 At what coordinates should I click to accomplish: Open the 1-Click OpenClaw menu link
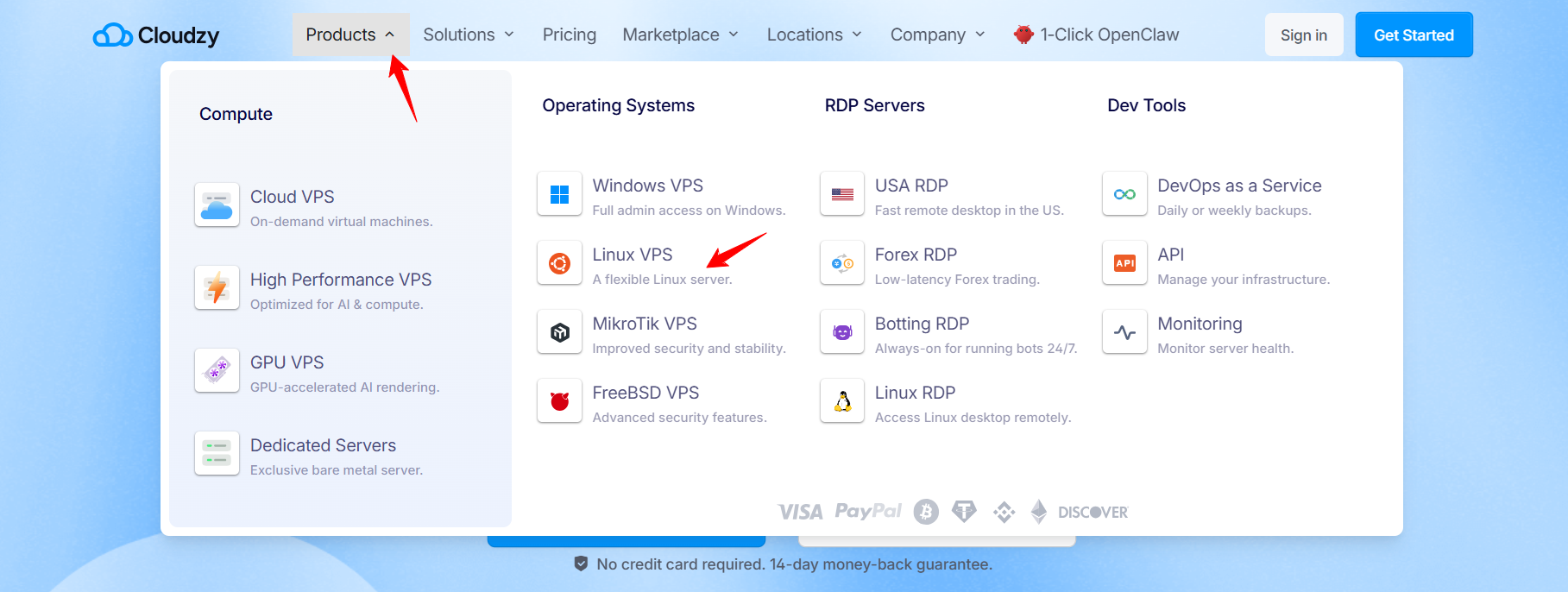point(1096,35)
